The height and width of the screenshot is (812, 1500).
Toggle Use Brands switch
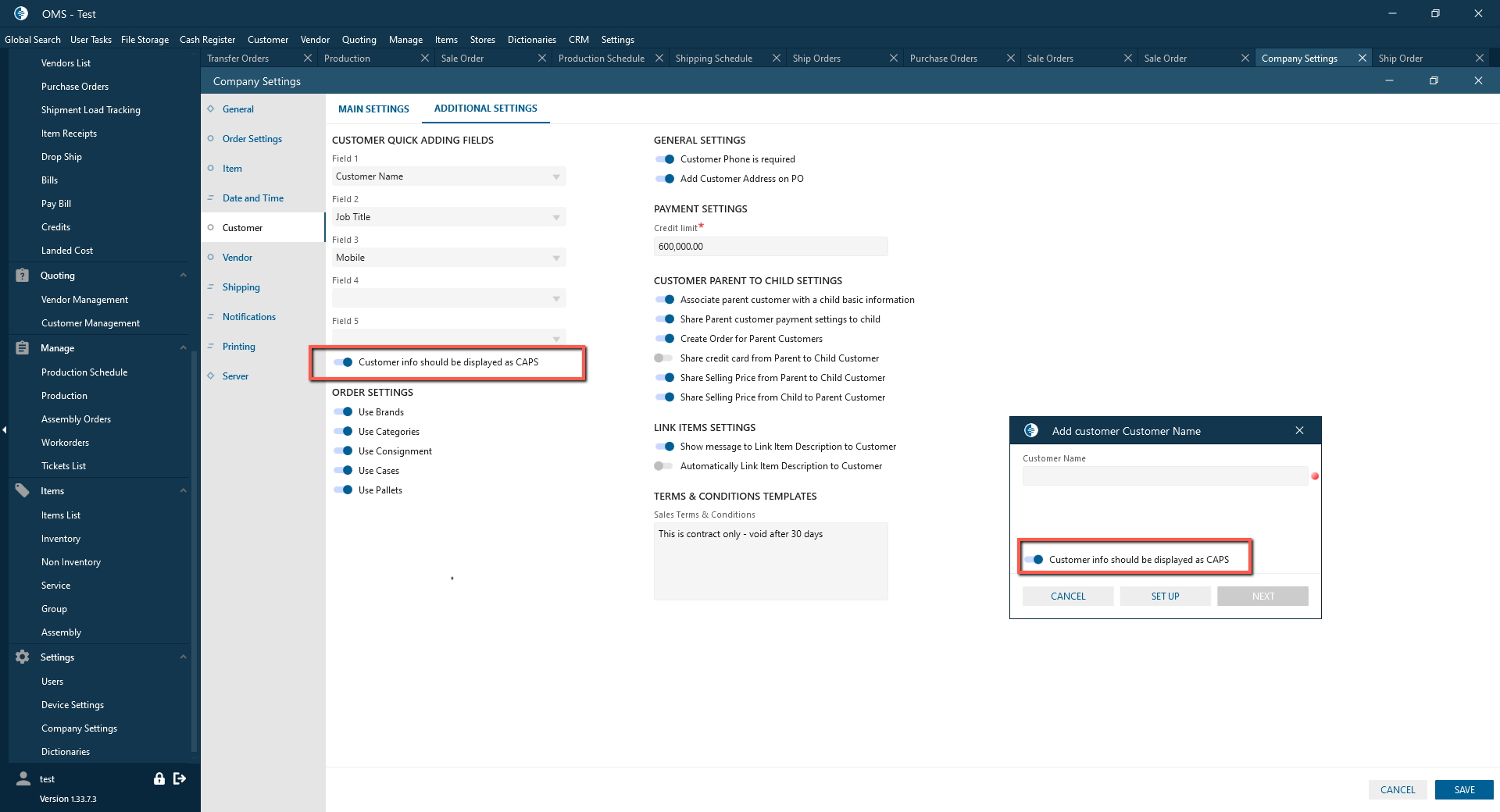pos(343,412)
